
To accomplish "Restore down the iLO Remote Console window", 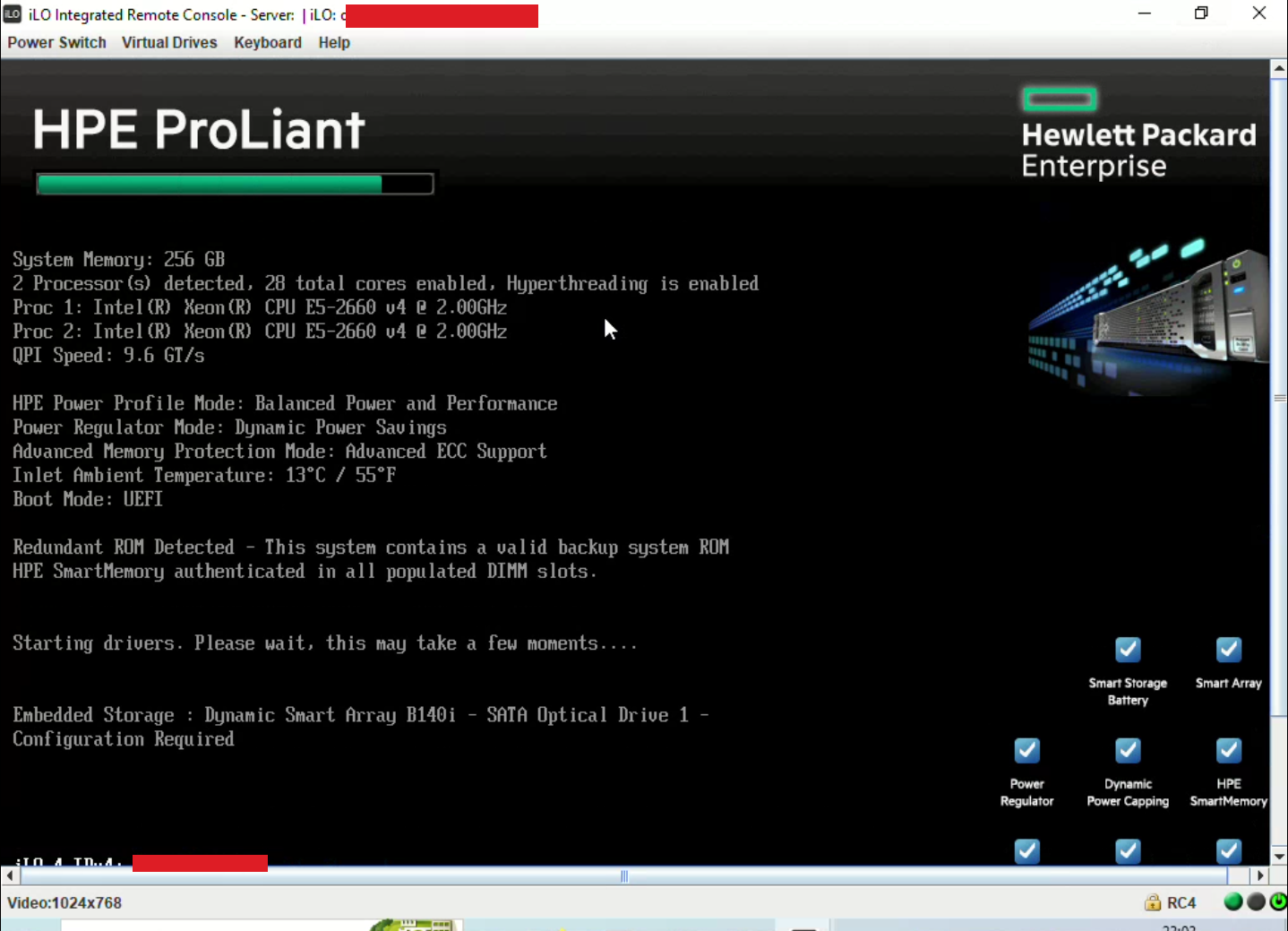I will [1201, 13].
